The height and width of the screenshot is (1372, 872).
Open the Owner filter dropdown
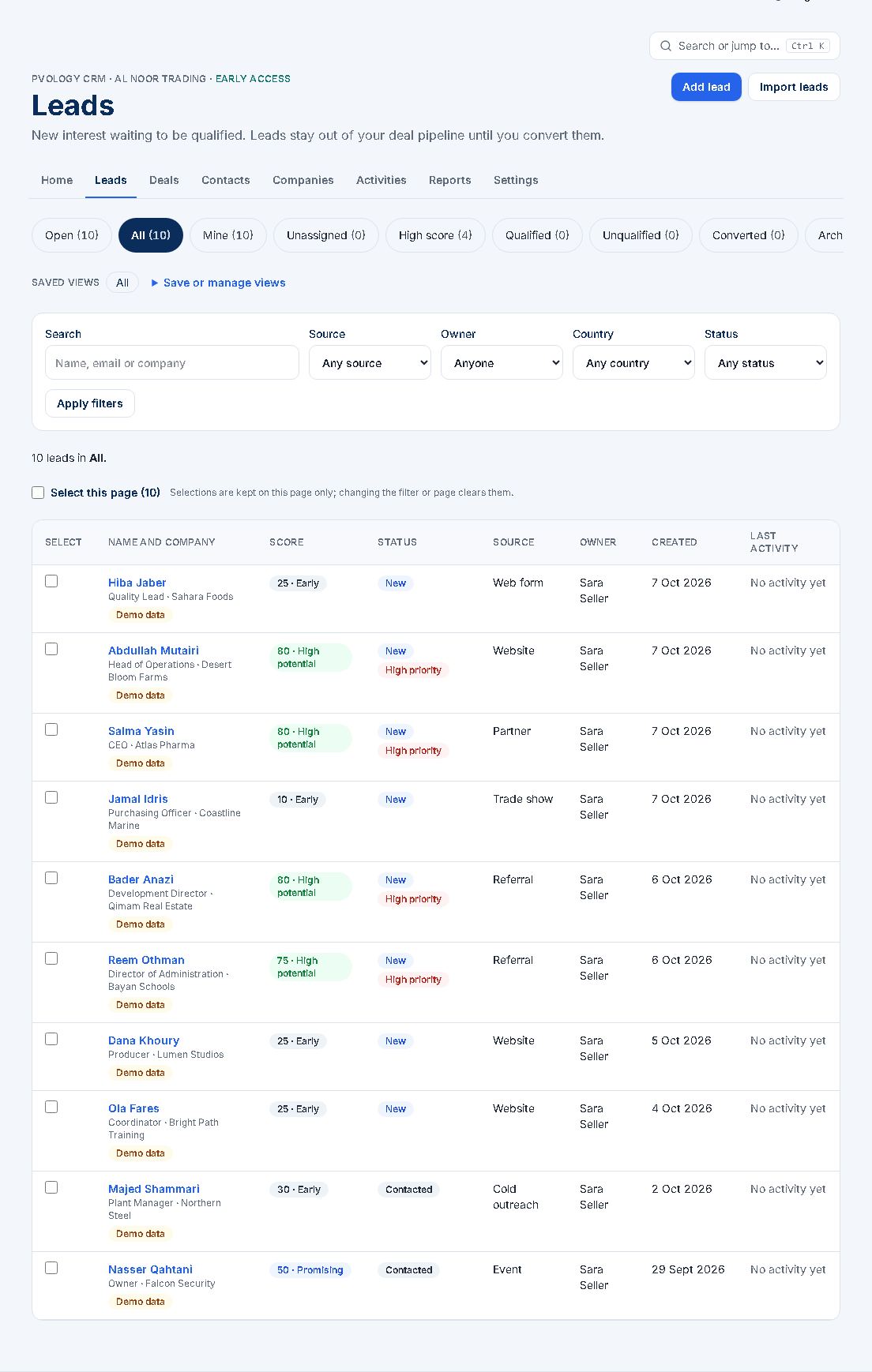tap(502, 362)
